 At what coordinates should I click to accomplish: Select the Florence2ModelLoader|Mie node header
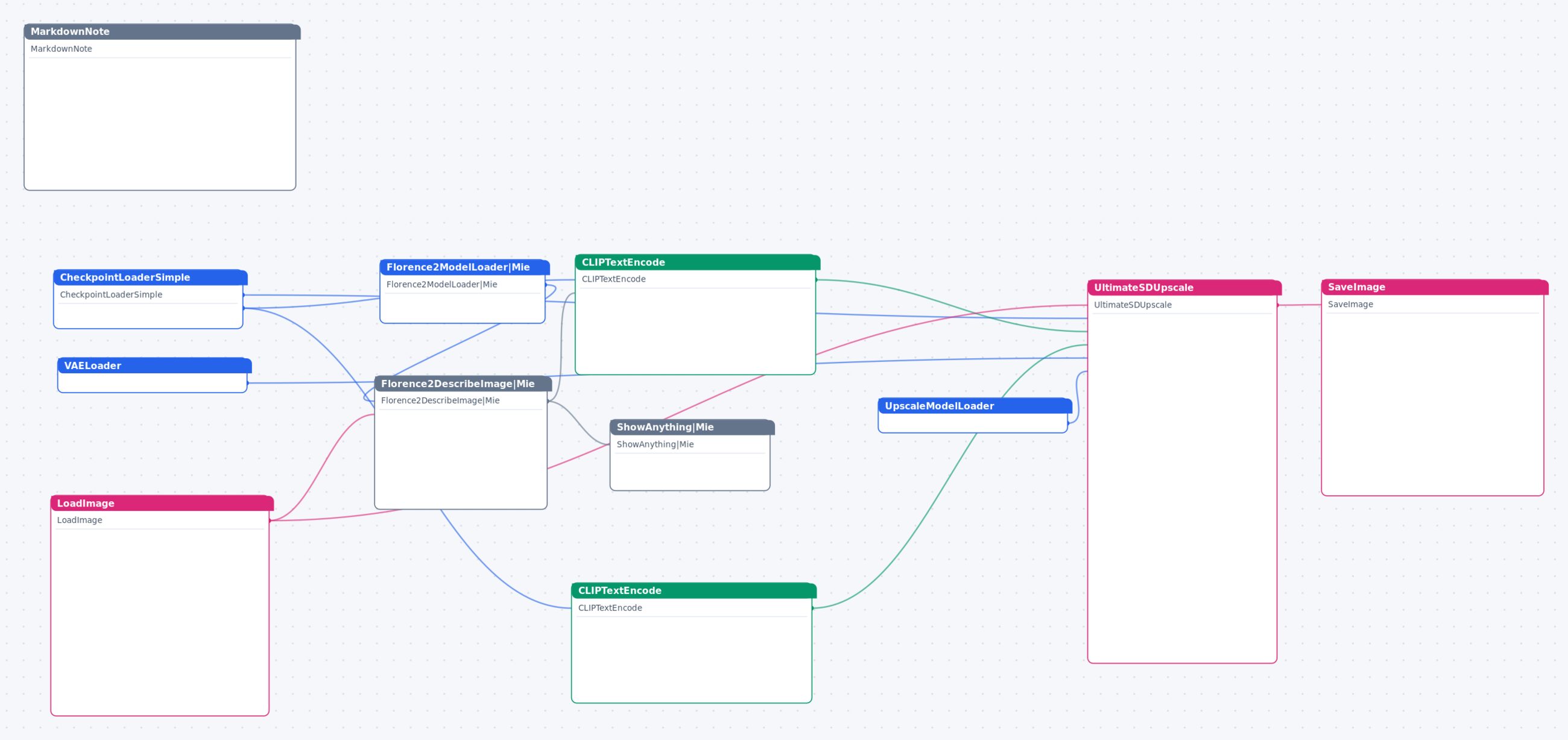click(x=464, y=267)
